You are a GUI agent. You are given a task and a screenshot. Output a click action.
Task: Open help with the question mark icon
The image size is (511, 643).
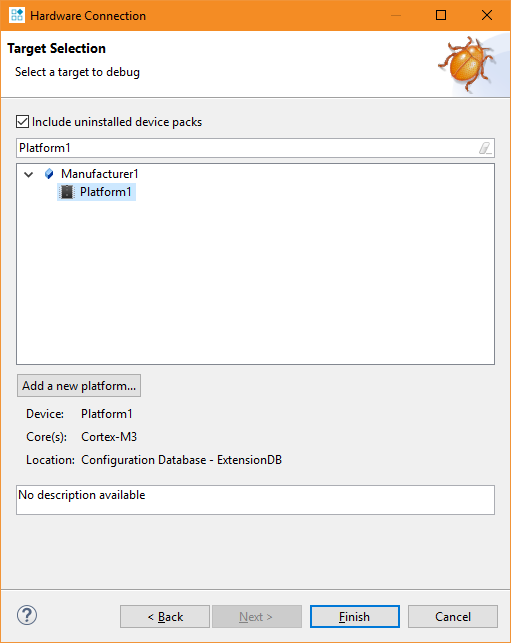tap(27, 615)
